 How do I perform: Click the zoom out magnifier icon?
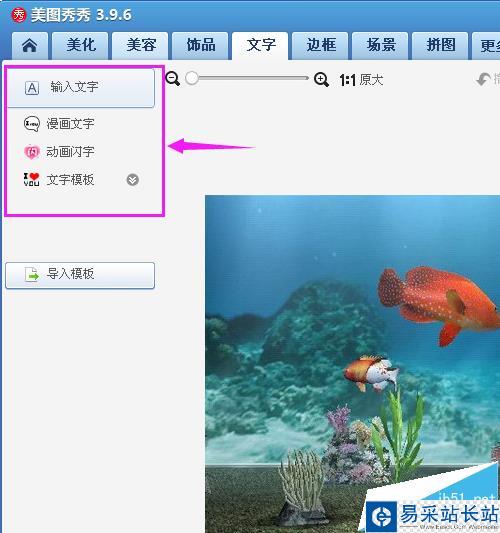click(x=173, y=79)
